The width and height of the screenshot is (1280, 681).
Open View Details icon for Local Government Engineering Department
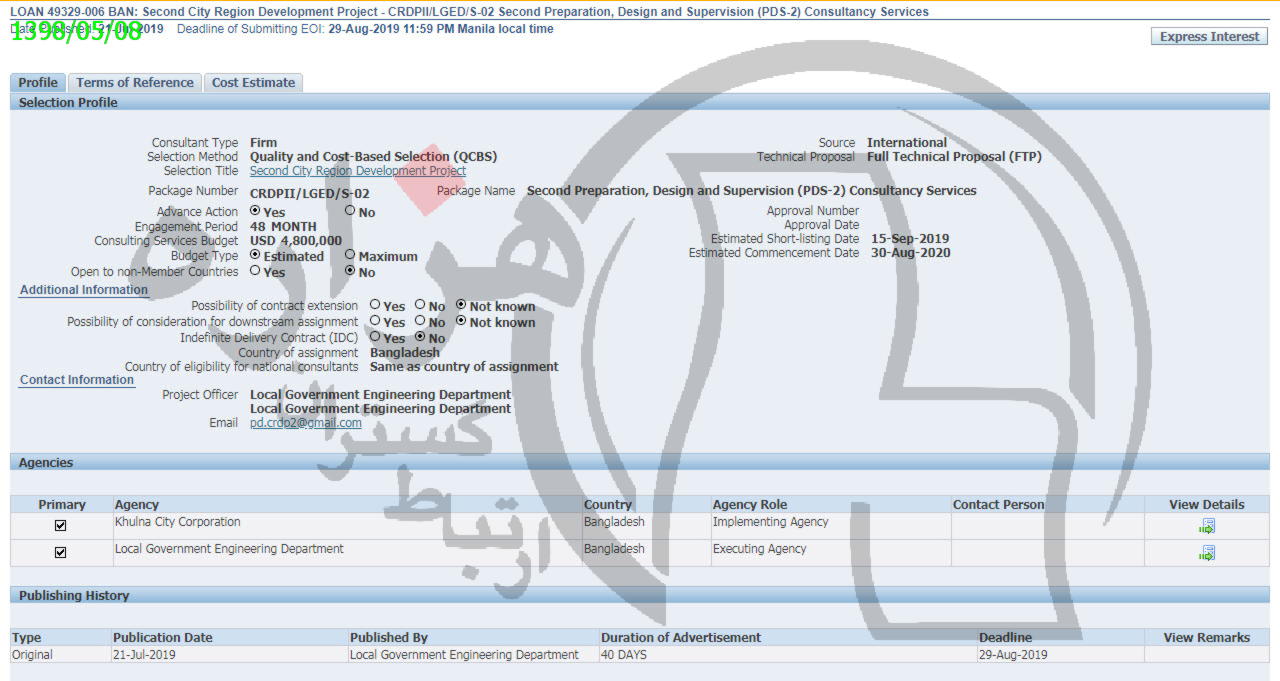point(1207,553)
